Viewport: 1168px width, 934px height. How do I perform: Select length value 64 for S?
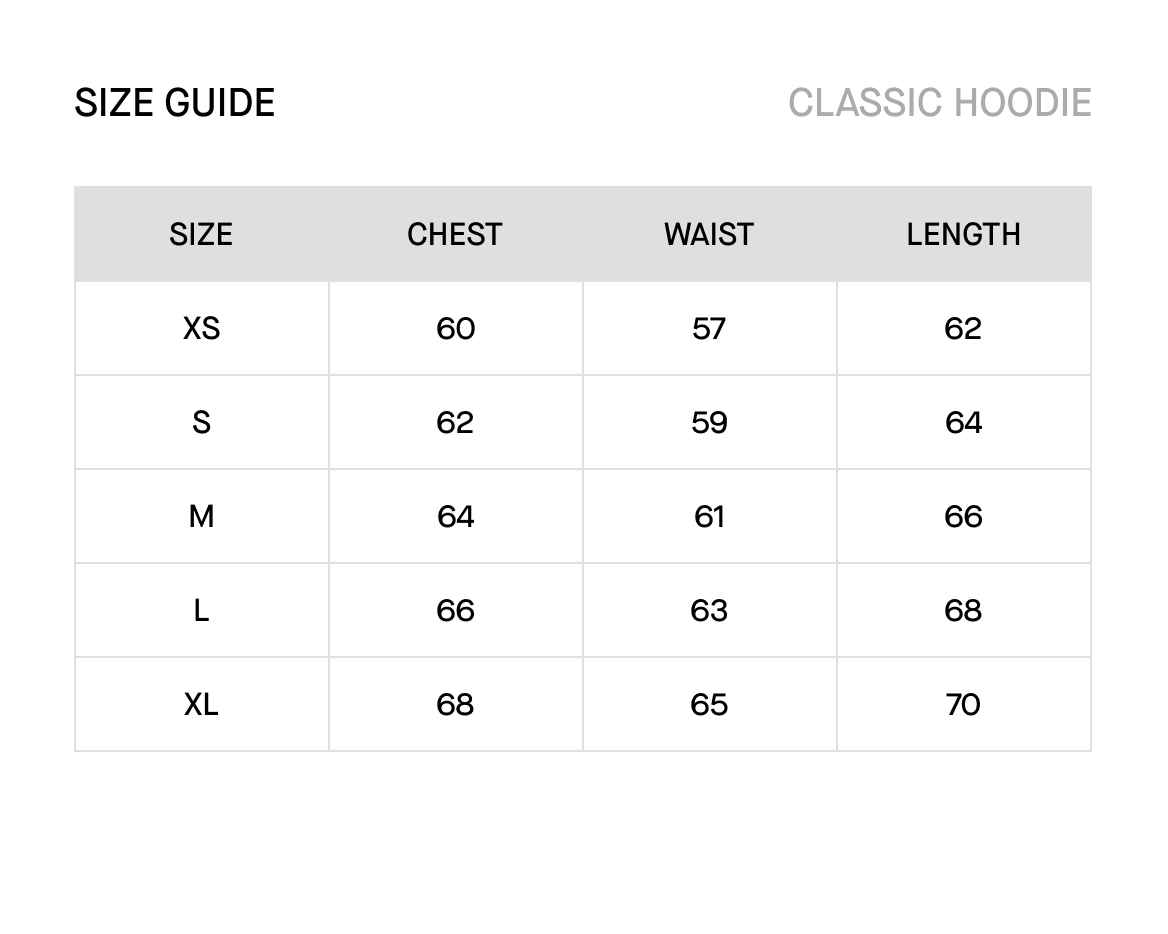pyautogui.click(x=963, y=422)
